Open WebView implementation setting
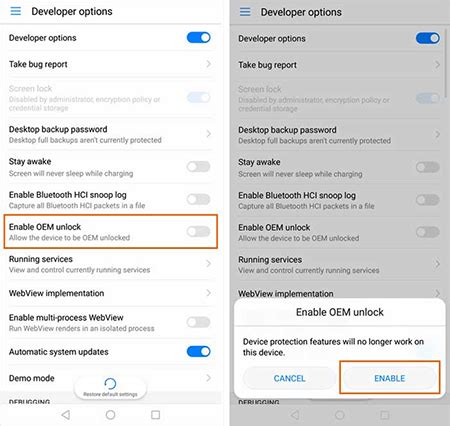The image size is (450, 426). click(x=110, y=293)
